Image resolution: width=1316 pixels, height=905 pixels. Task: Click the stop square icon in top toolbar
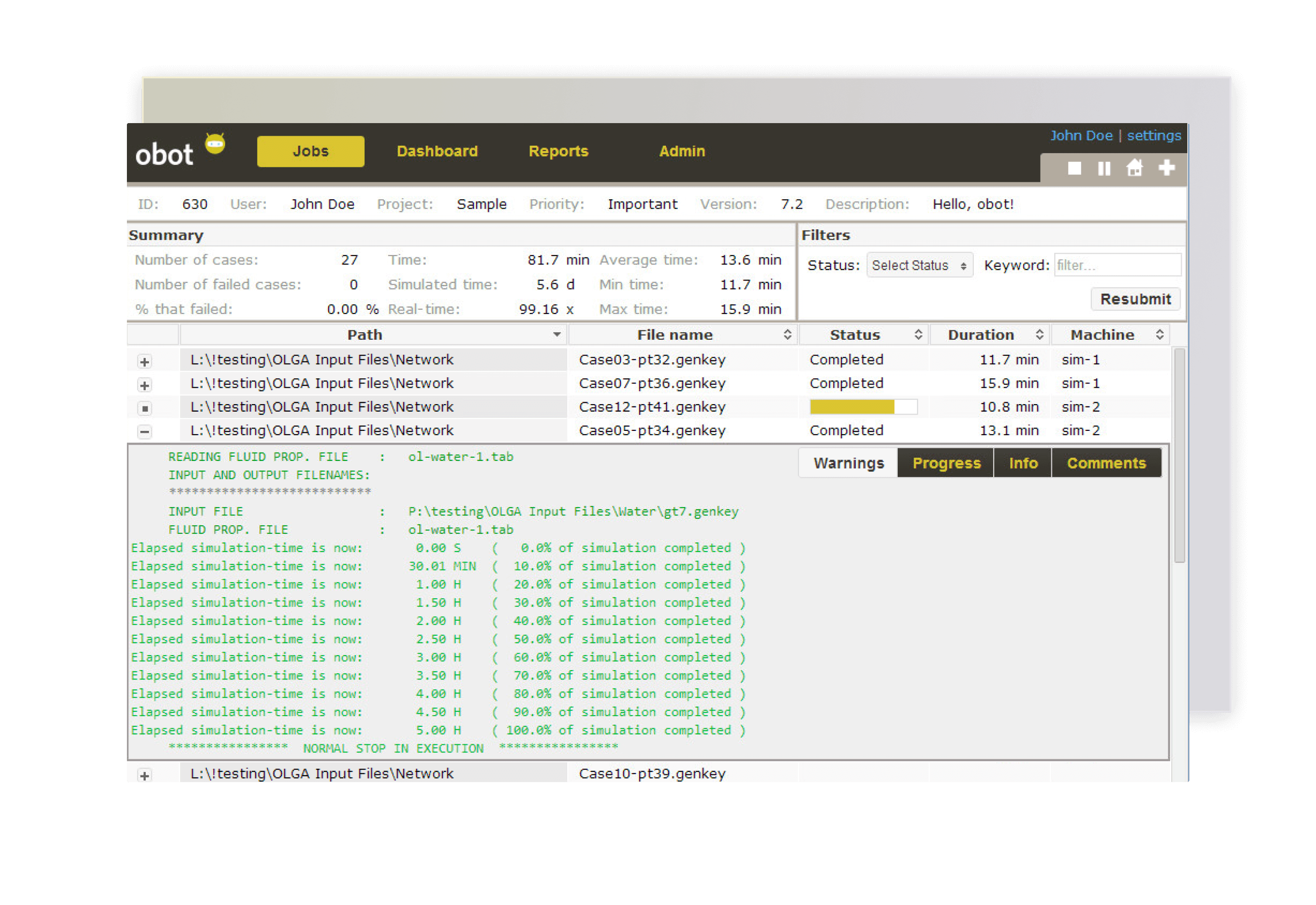coord(1074,168)
